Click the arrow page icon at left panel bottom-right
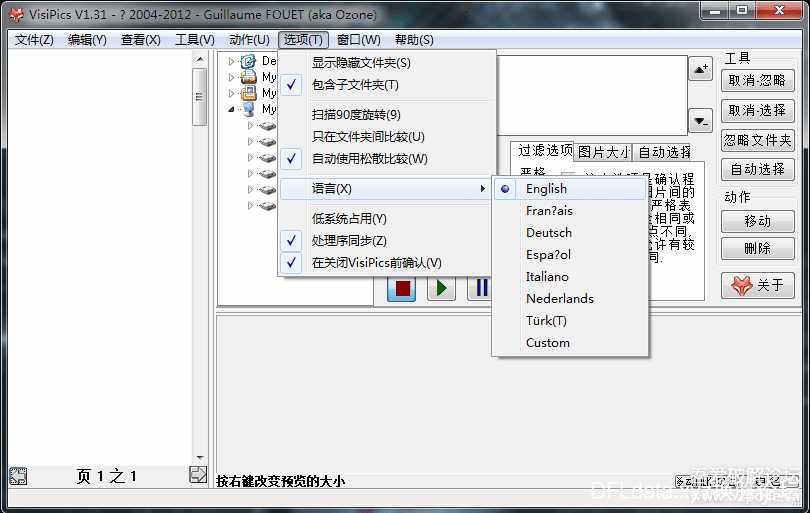 pyautogui.click(x=198, y=474)
